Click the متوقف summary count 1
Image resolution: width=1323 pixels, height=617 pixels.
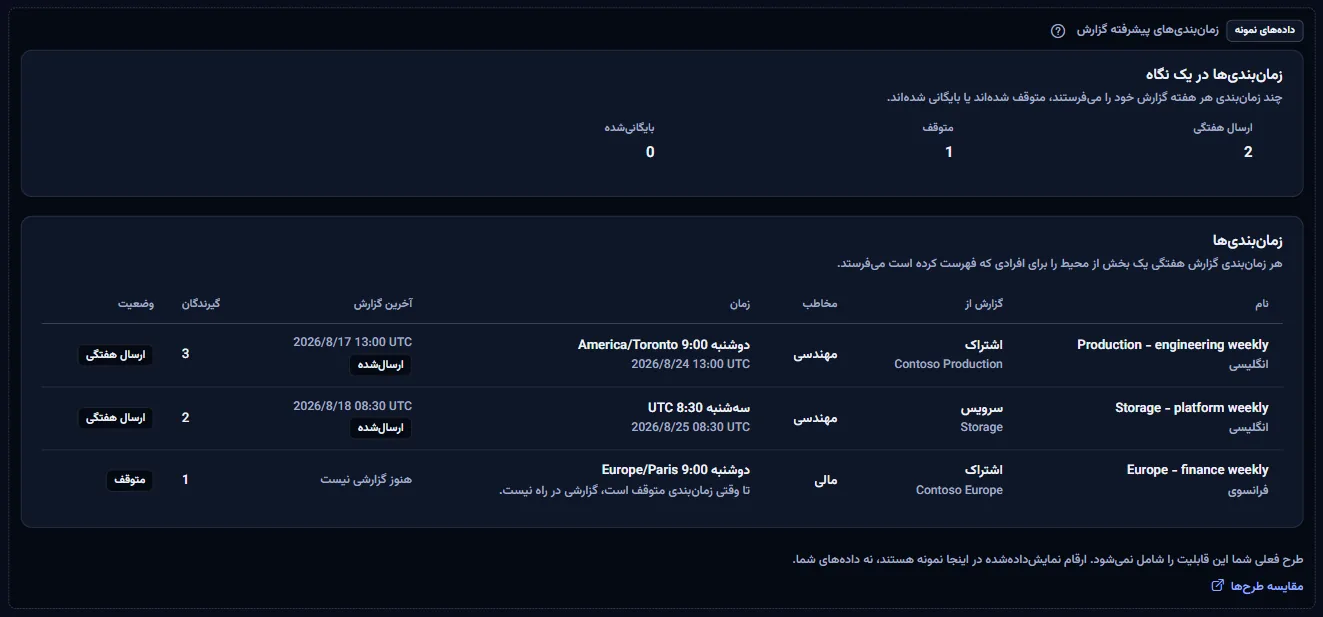(949, 152)
